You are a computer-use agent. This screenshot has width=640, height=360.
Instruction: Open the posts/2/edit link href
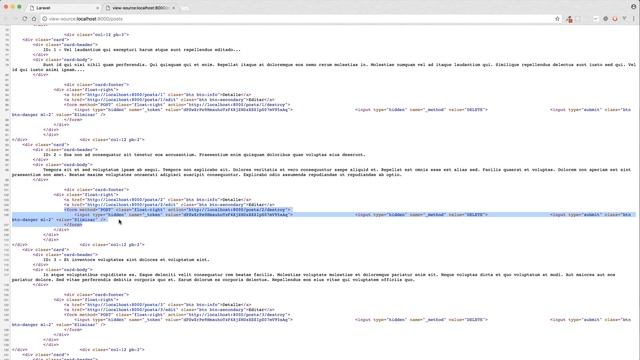click(x=131, y=204)
